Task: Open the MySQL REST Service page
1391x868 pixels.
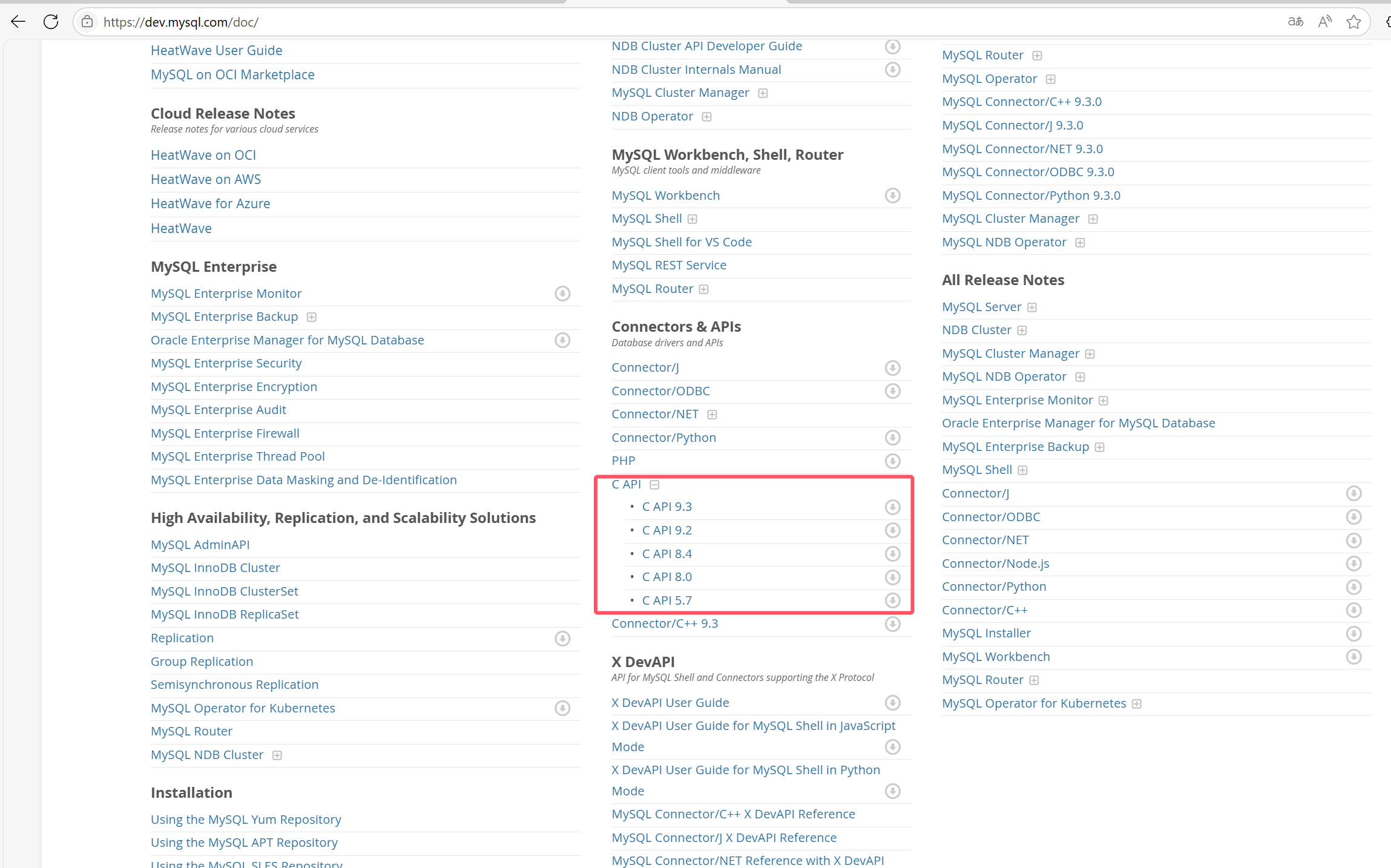Action: [668, 265]
